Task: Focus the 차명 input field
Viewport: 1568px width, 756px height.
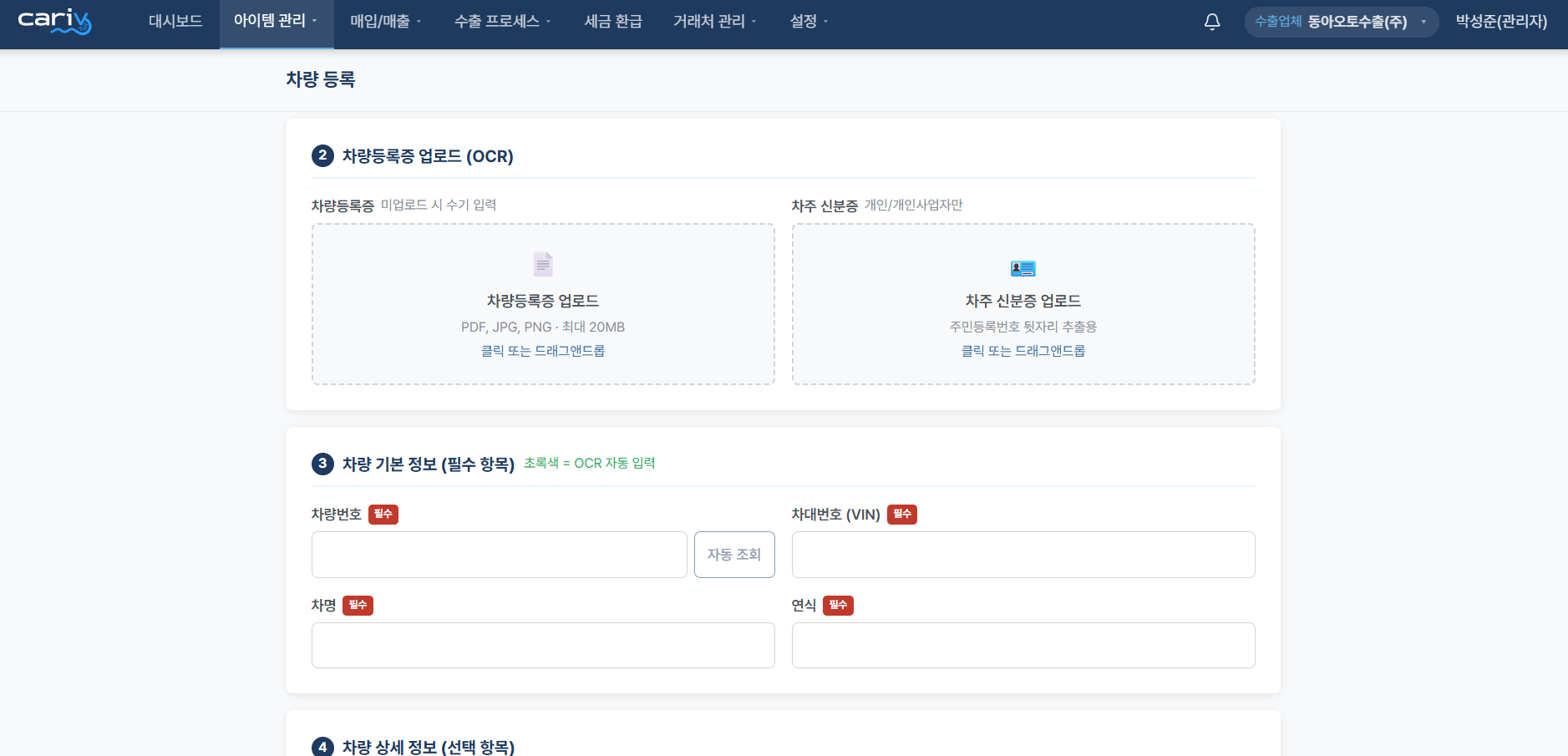Action: tap(543, 646)
